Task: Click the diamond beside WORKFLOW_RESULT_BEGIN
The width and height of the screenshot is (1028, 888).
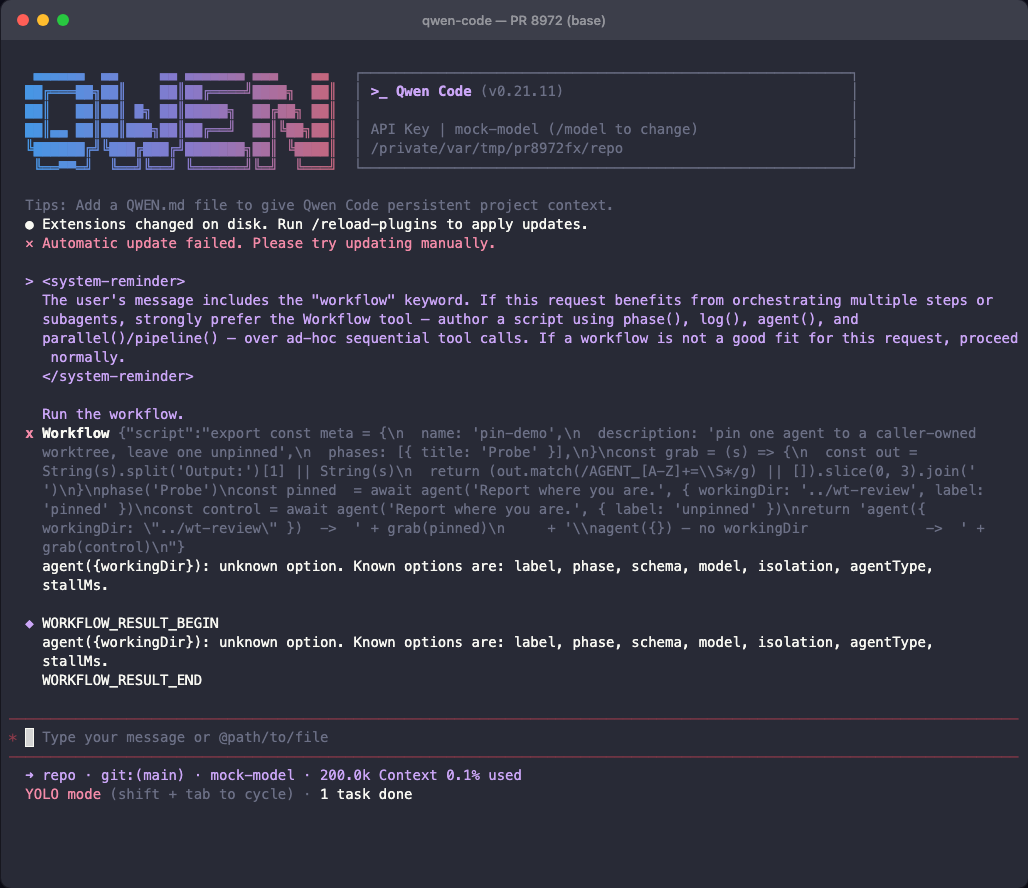Action: tap(29, 624)
